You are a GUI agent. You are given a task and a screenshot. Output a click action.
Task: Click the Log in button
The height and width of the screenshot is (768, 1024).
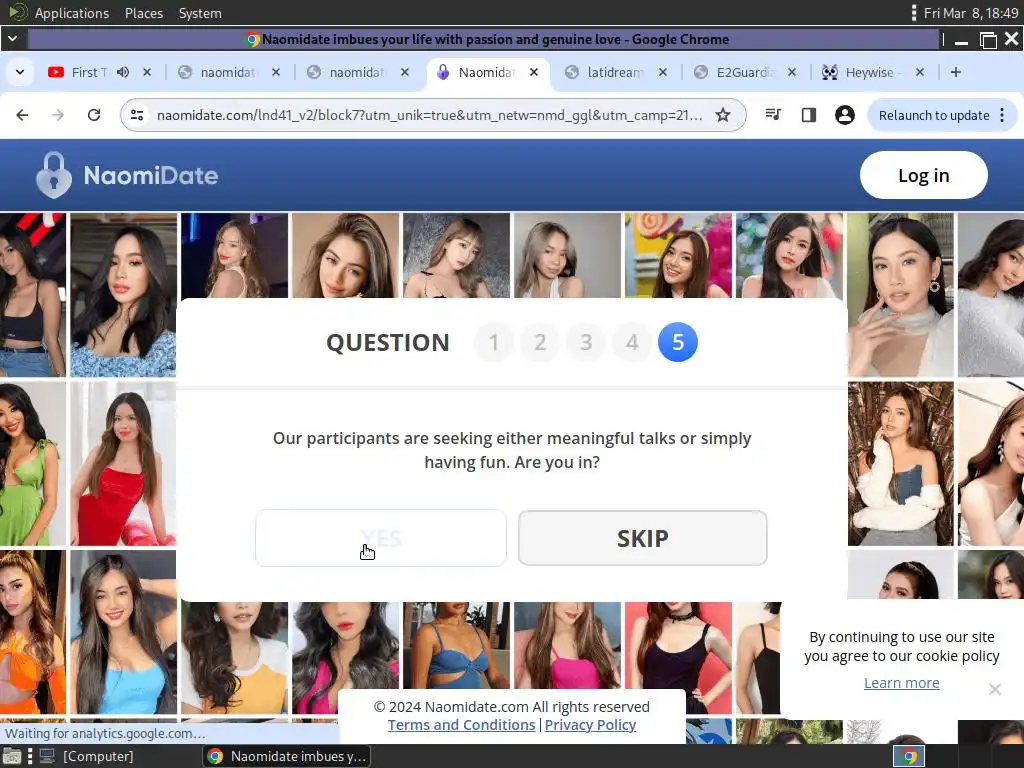click(923, 175)
